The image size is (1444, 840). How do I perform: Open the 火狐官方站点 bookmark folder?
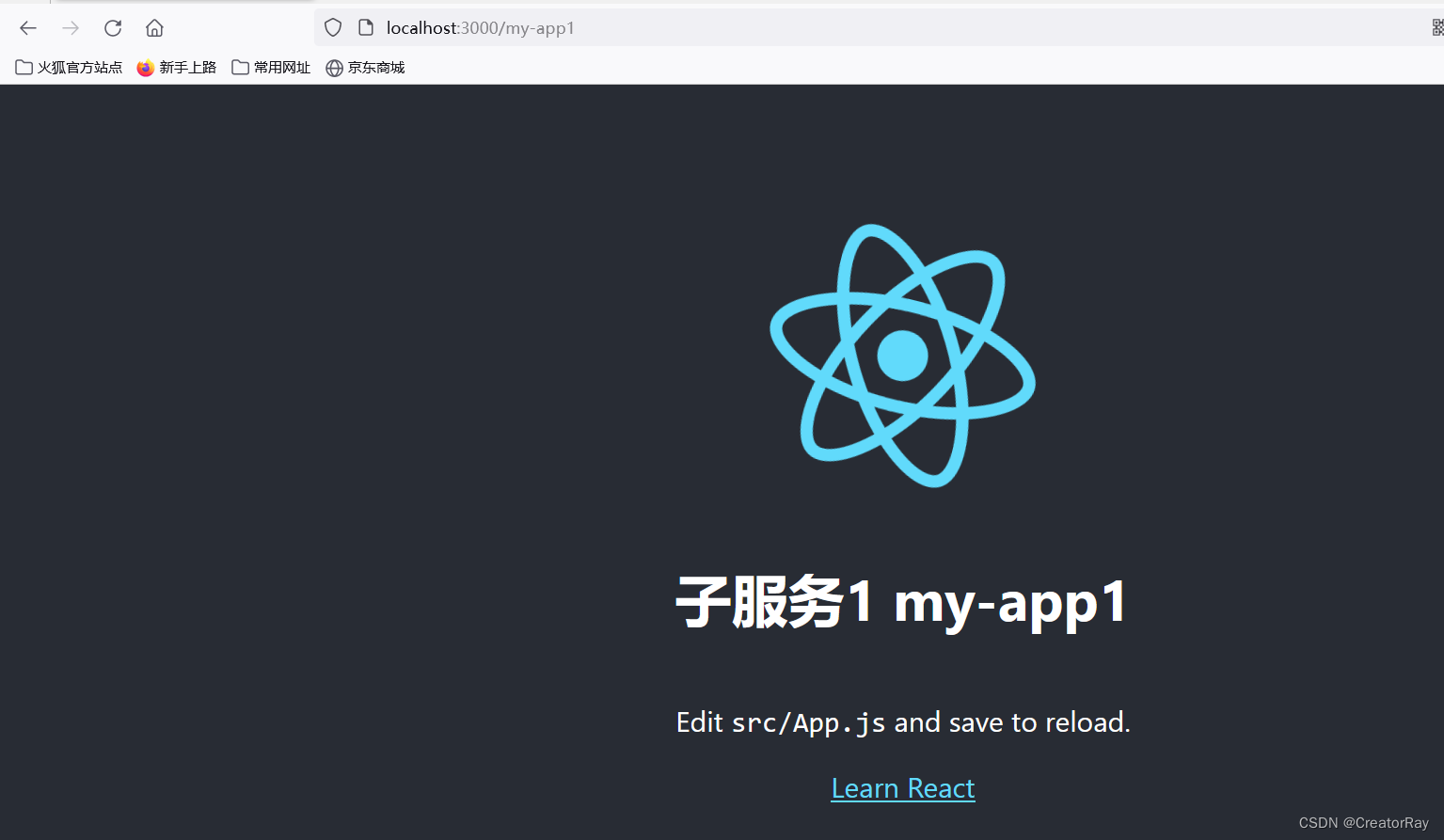69,68
